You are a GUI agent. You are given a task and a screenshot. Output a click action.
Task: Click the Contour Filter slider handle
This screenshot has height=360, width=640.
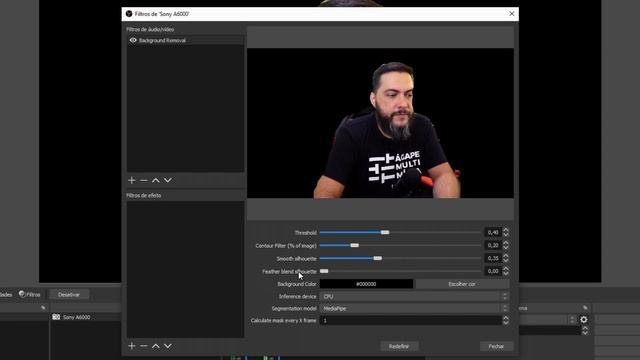[355, 245]
